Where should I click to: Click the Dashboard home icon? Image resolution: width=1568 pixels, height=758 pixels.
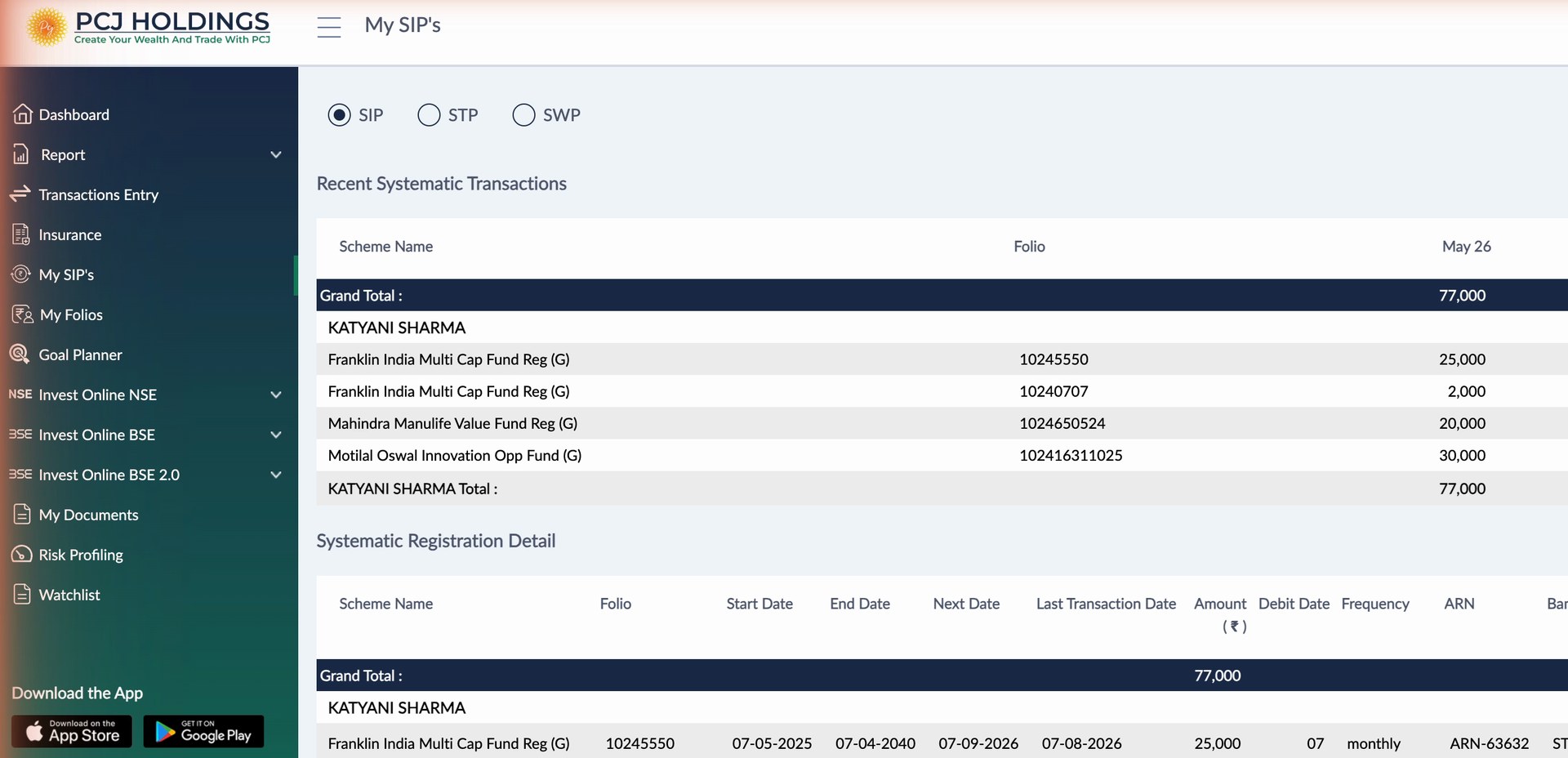[23, 114]
